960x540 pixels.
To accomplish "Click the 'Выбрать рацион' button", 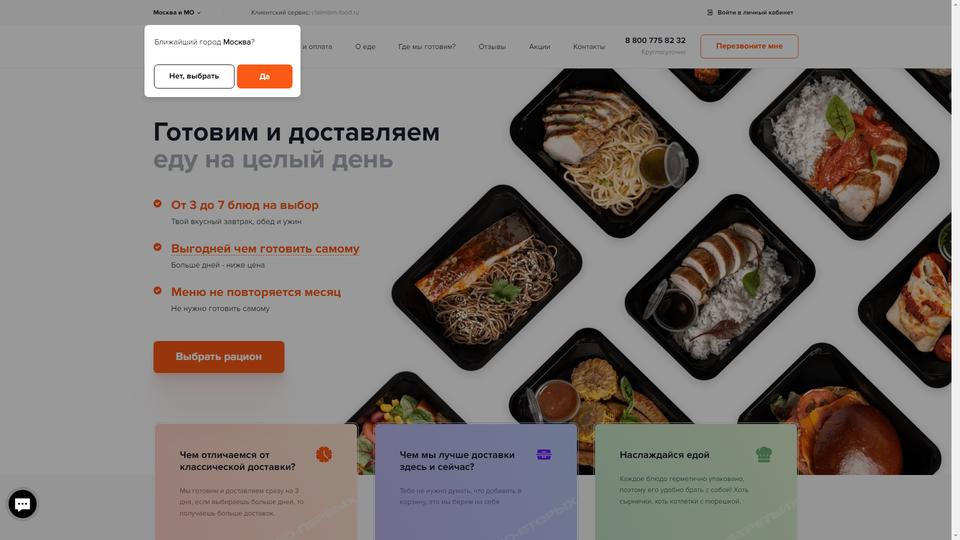I will [x=219, y=357].
